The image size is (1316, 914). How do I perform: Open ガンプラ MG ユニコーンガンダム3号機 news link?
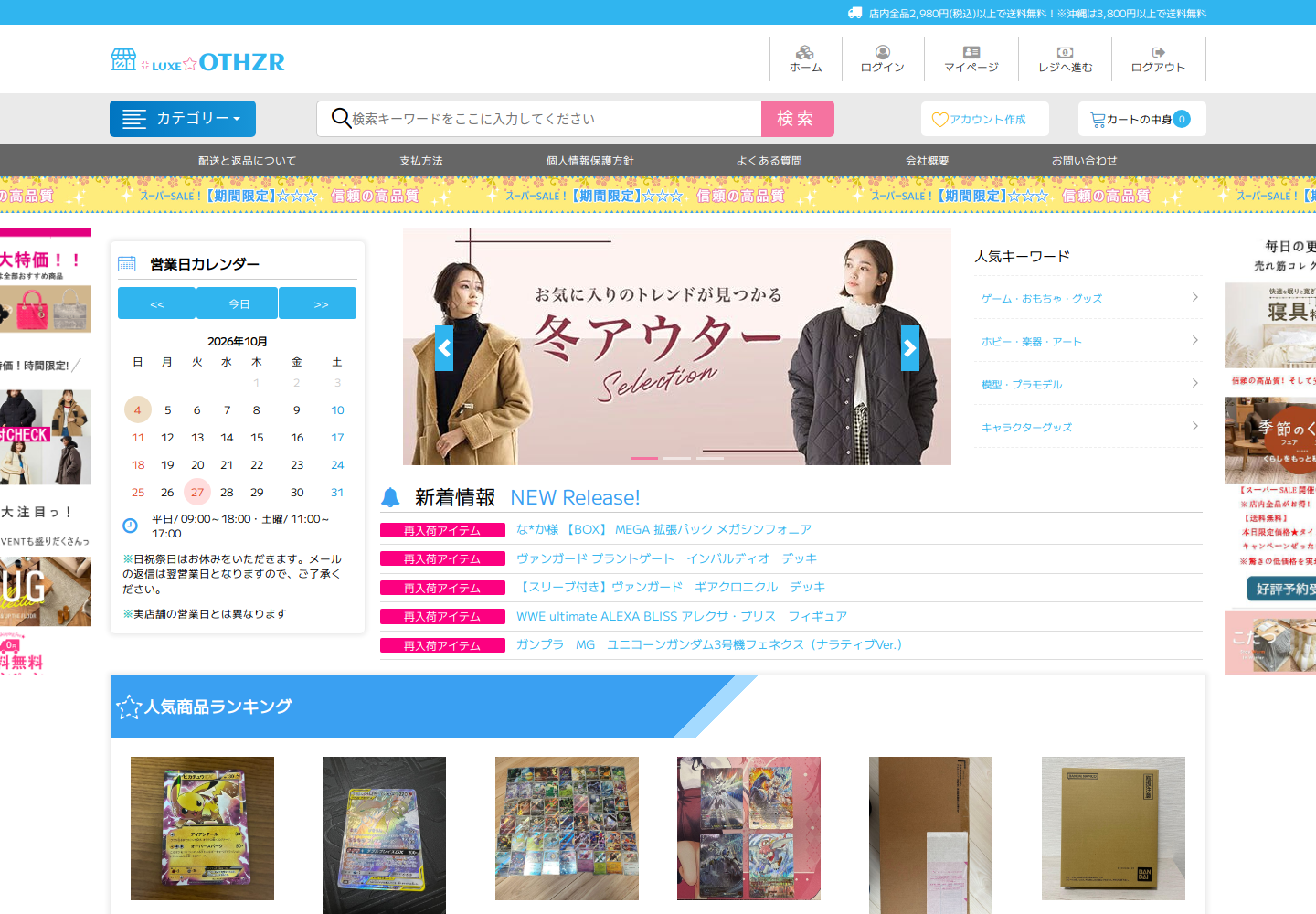coord(709,644)
